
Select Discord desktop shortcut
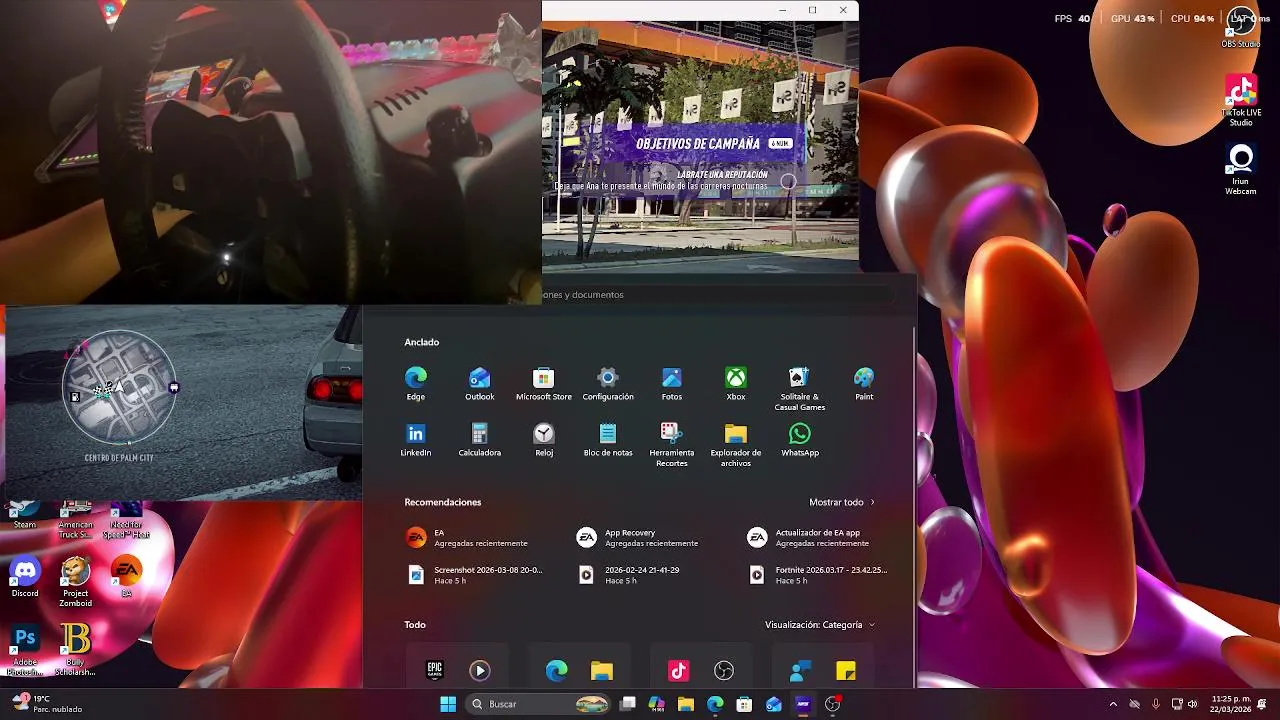click(x=25, y=578)
